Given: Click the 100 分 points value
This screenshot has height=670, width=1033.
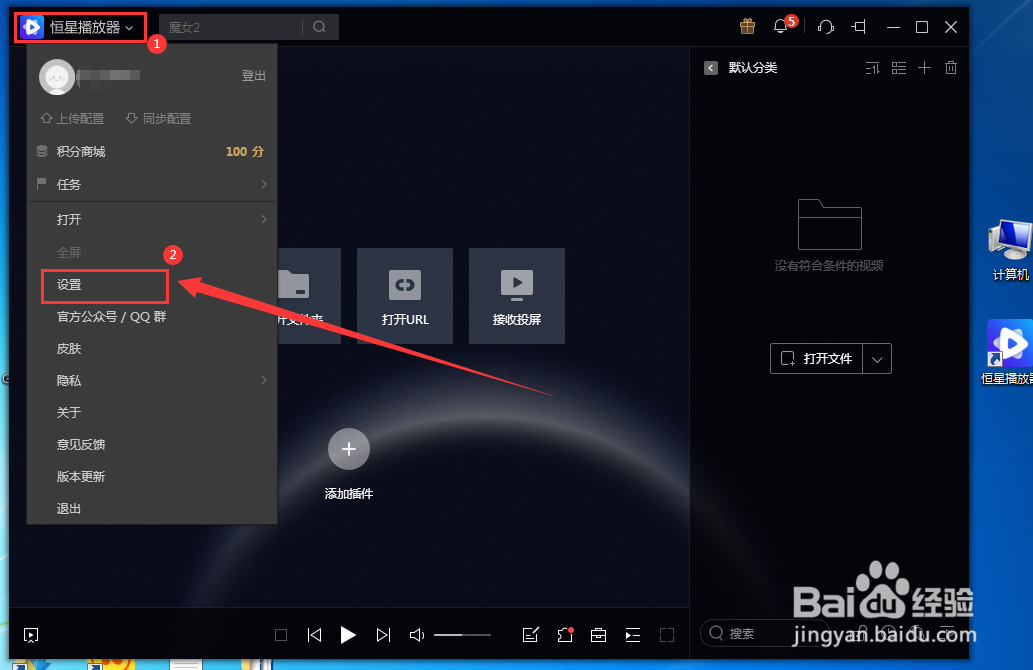Looking at the screenshot, I should point(244,152).
